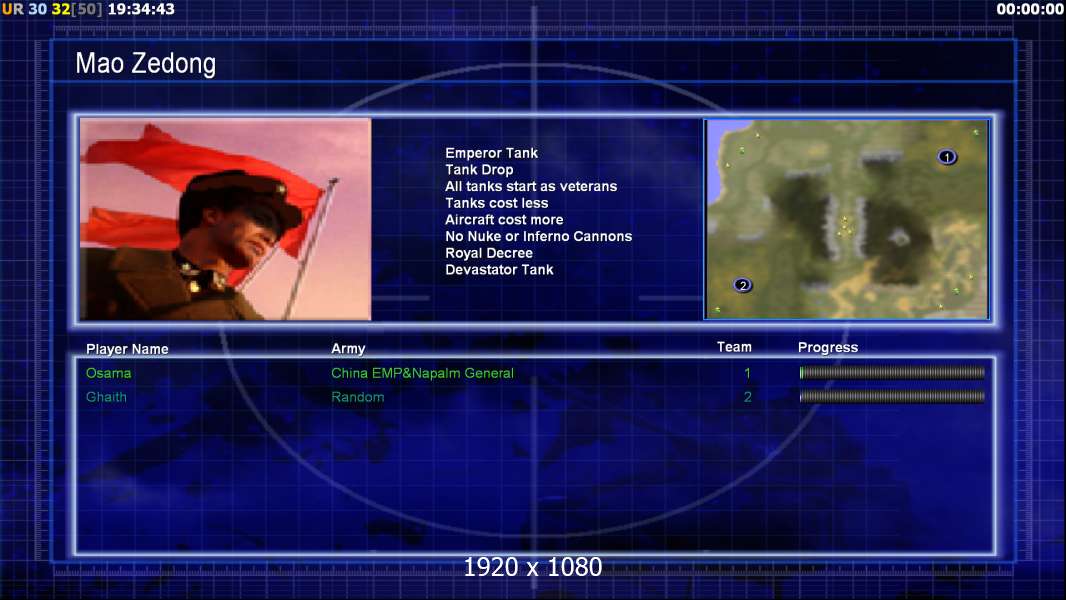Click player name 'Osama'
The height and width of the screenshot is (600, 1066).
pos(108,373)
